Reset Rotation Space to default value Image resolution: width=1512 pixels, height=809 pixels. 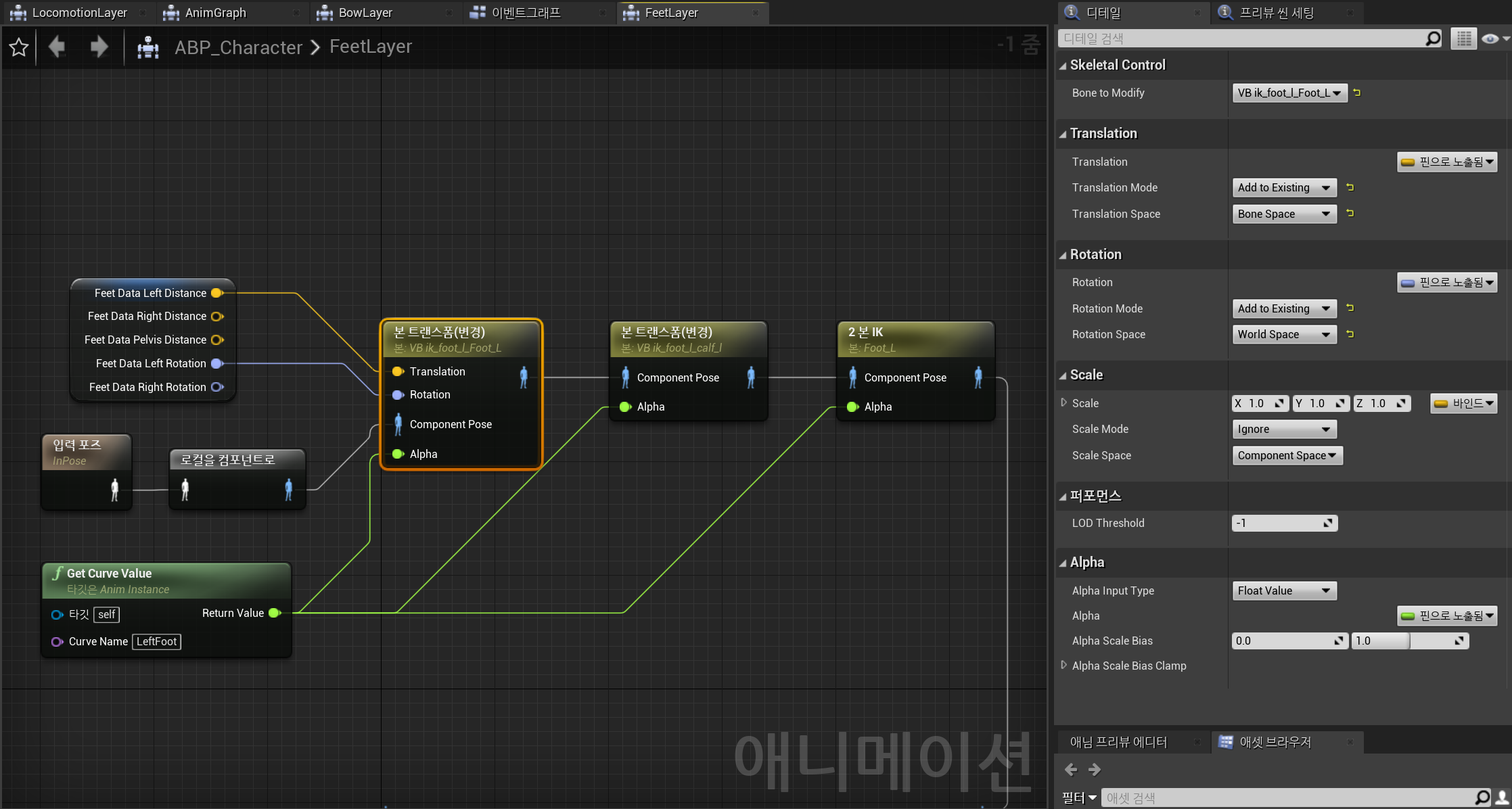pyautogui.click(x=1350, y=334)
